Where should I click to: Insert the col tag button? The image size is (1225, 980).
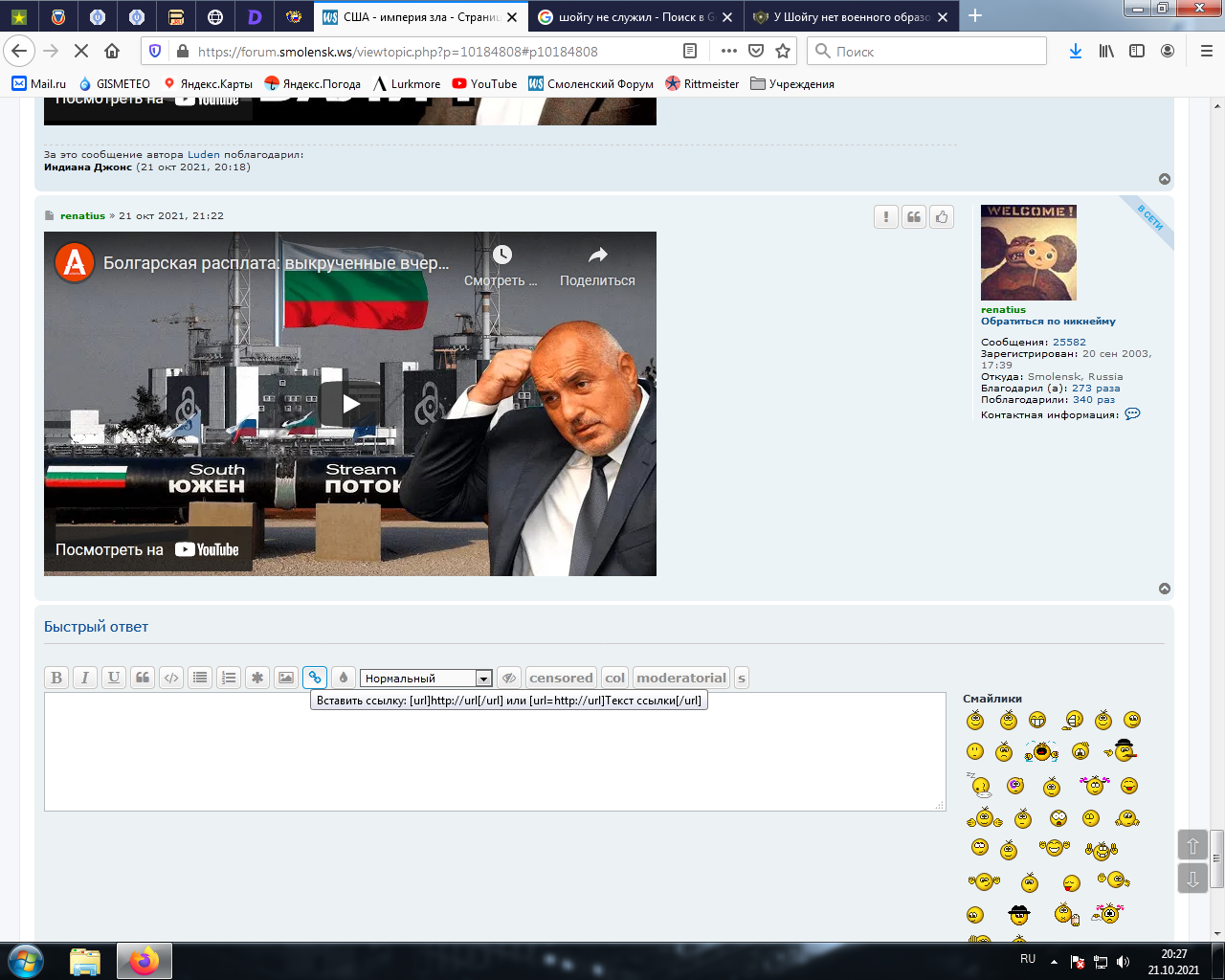[x=614, y=678]
